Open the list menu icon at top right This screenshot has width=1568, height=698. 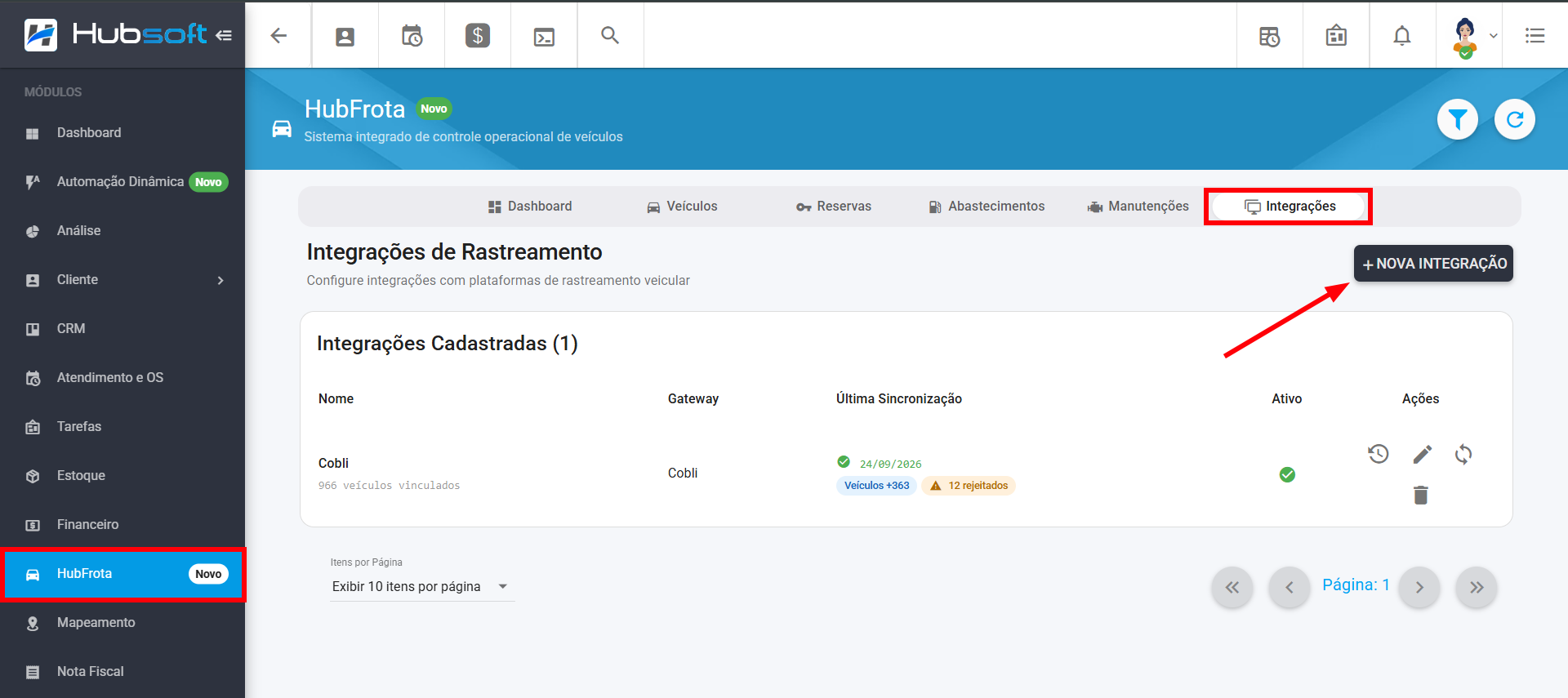pyautogui.click(x=1535, y=35)
